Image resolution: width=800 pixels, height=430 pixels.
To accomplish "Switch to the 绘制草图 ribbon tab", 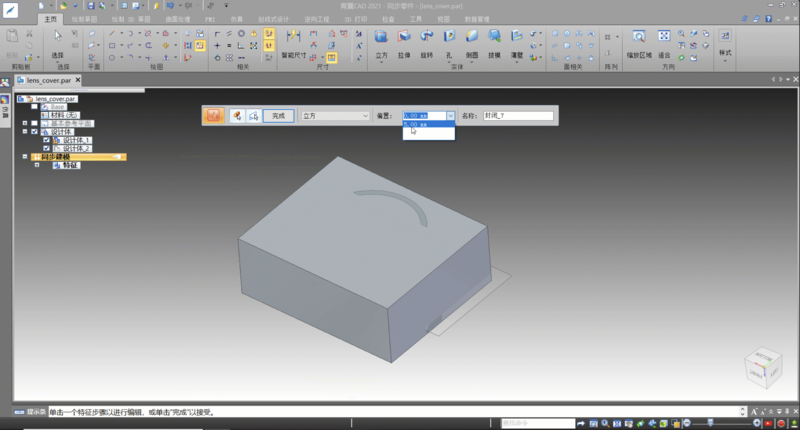I will click(x=84, y=19).
